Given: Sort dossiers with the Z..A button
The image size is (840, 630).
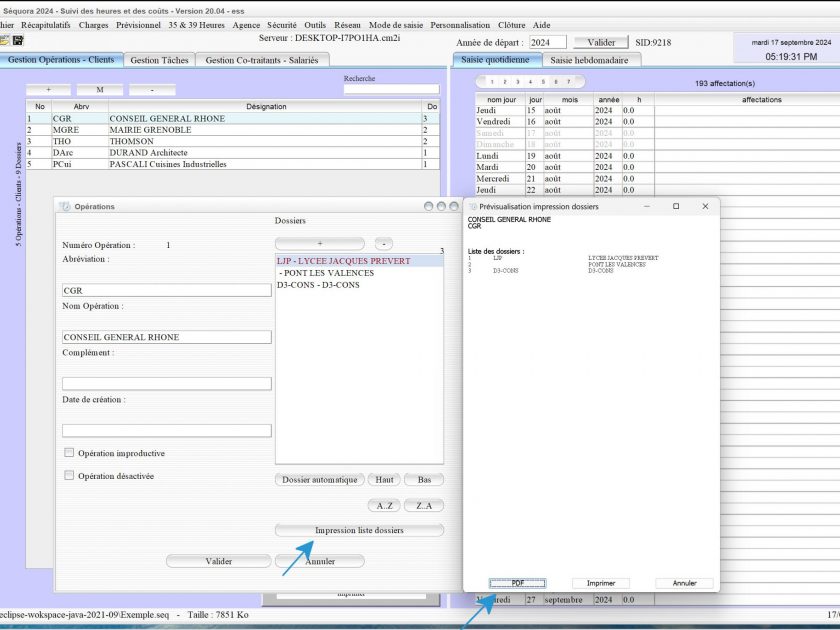Looking at the screenshot, I should coord(424,505).
